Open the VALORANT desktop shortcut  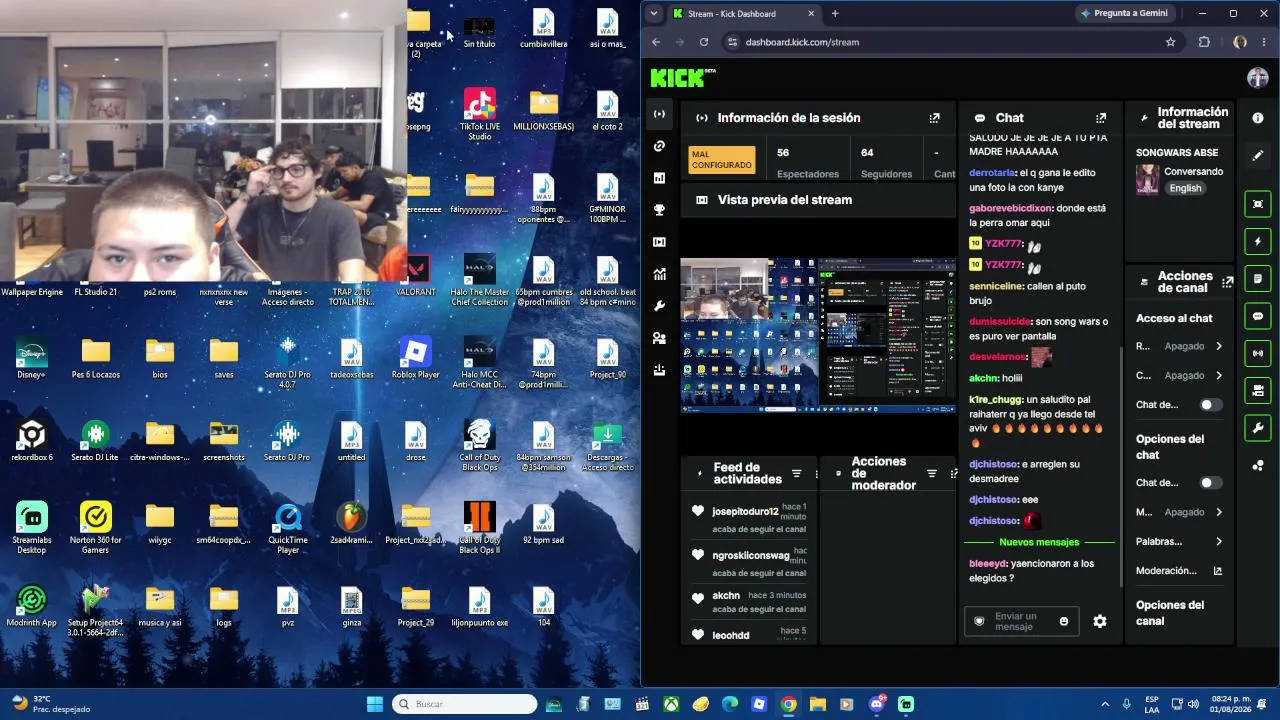(416, 275)
